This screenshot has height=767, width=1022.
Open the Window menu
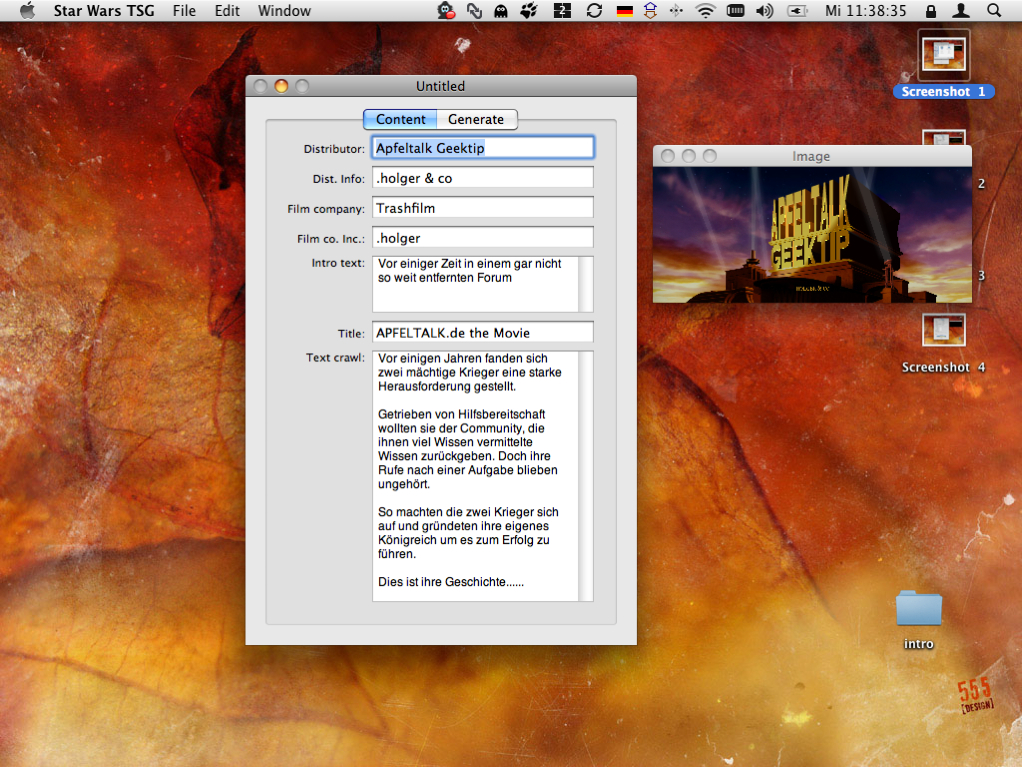pyautogui.click(x=284, y=10)
